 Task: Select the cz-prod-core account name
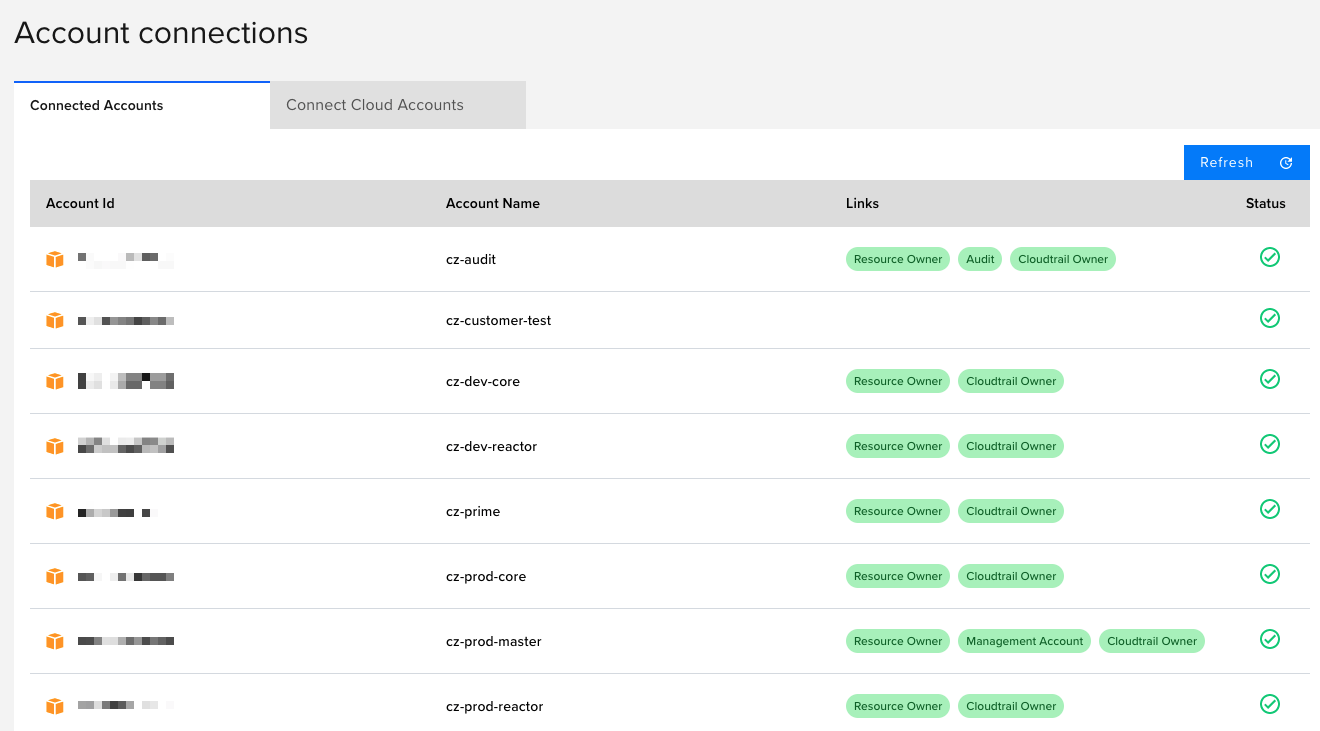point(486,577)
